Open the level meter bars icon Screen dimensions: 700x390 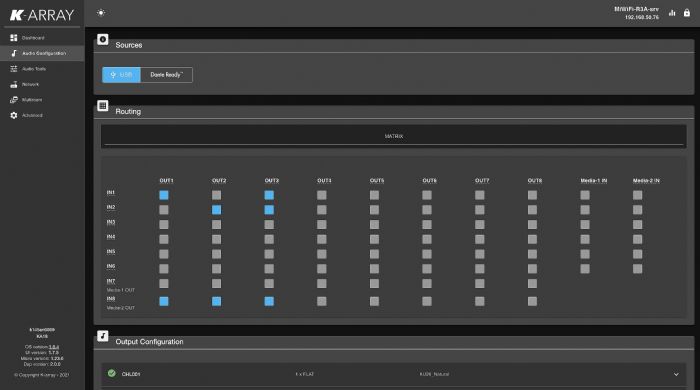tap(672, 13)
